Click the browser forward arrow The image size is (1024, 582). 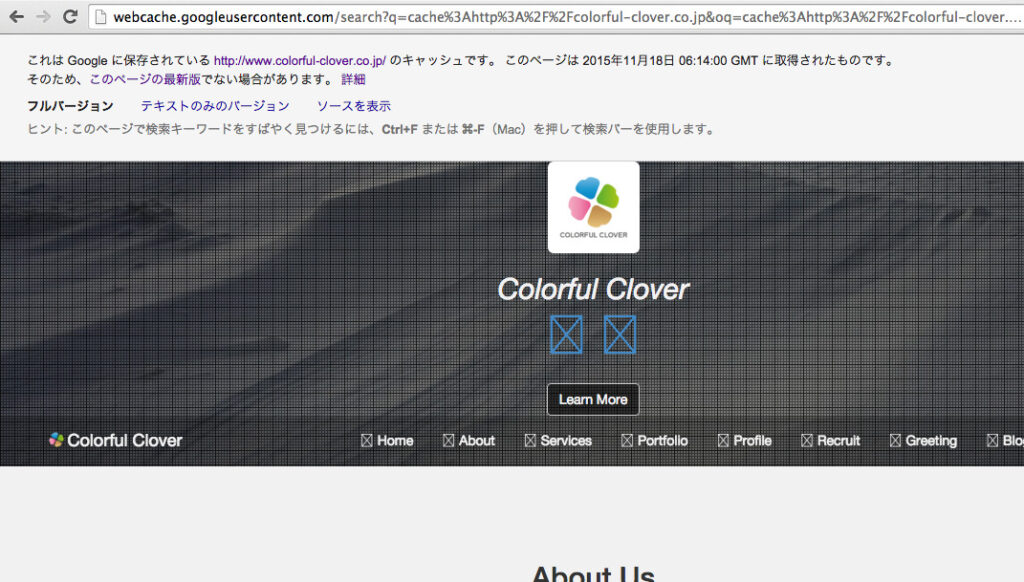tap(43, 16)
